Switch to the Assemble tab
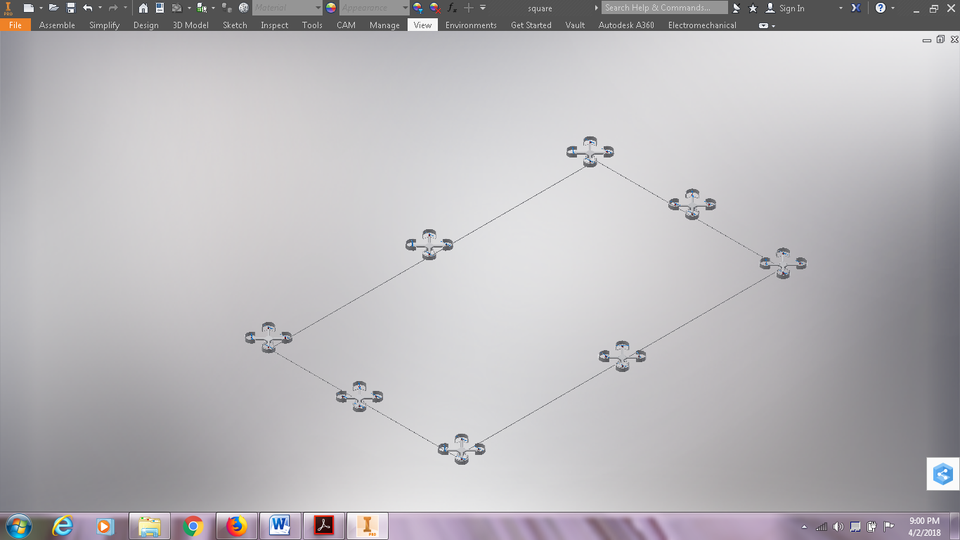The image size is (960, 540). (x=57, y=25)
